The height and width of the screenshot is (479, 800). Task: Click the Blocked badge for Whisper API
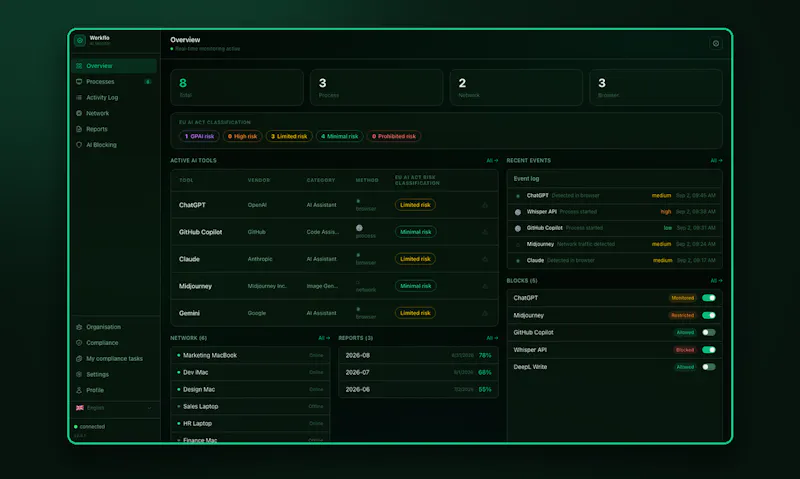click(685, 350)
